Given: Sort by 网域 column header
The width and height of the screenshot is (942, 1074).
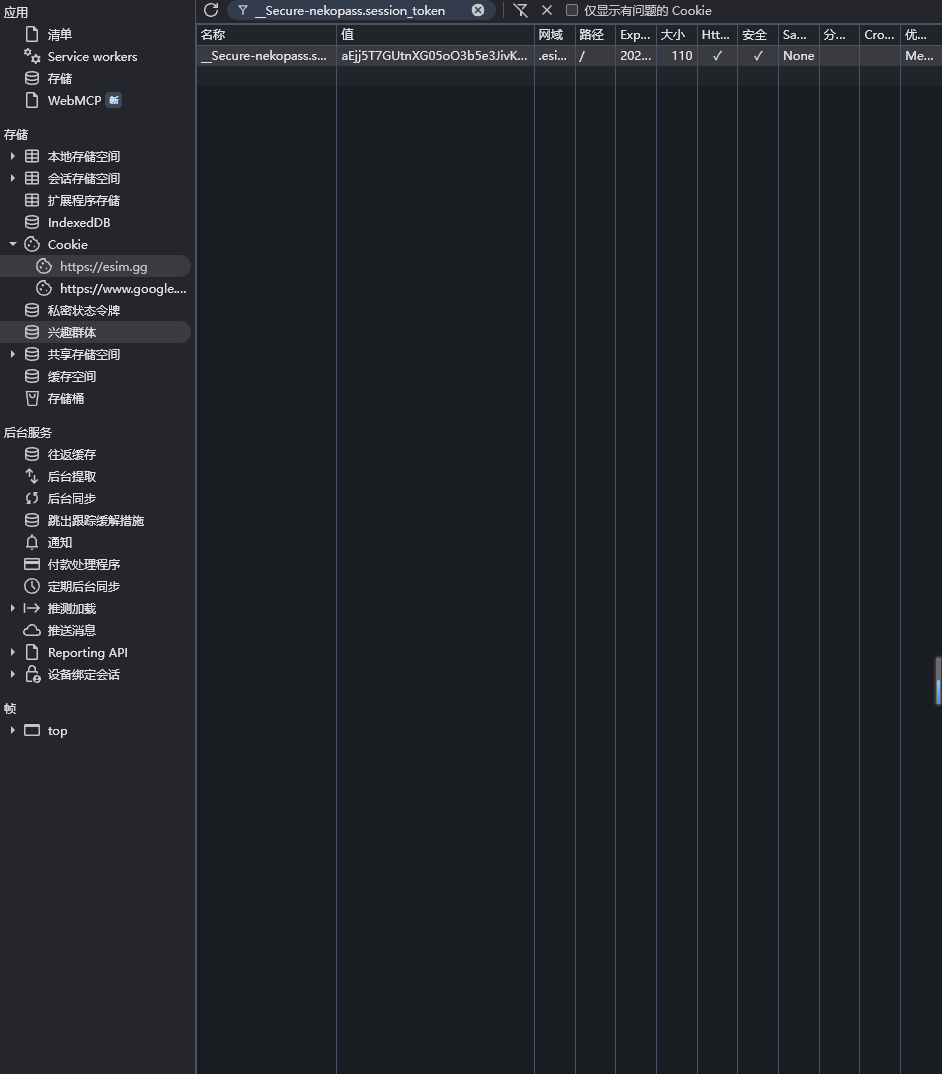Looking at the screenshot, I should [554, 34].
